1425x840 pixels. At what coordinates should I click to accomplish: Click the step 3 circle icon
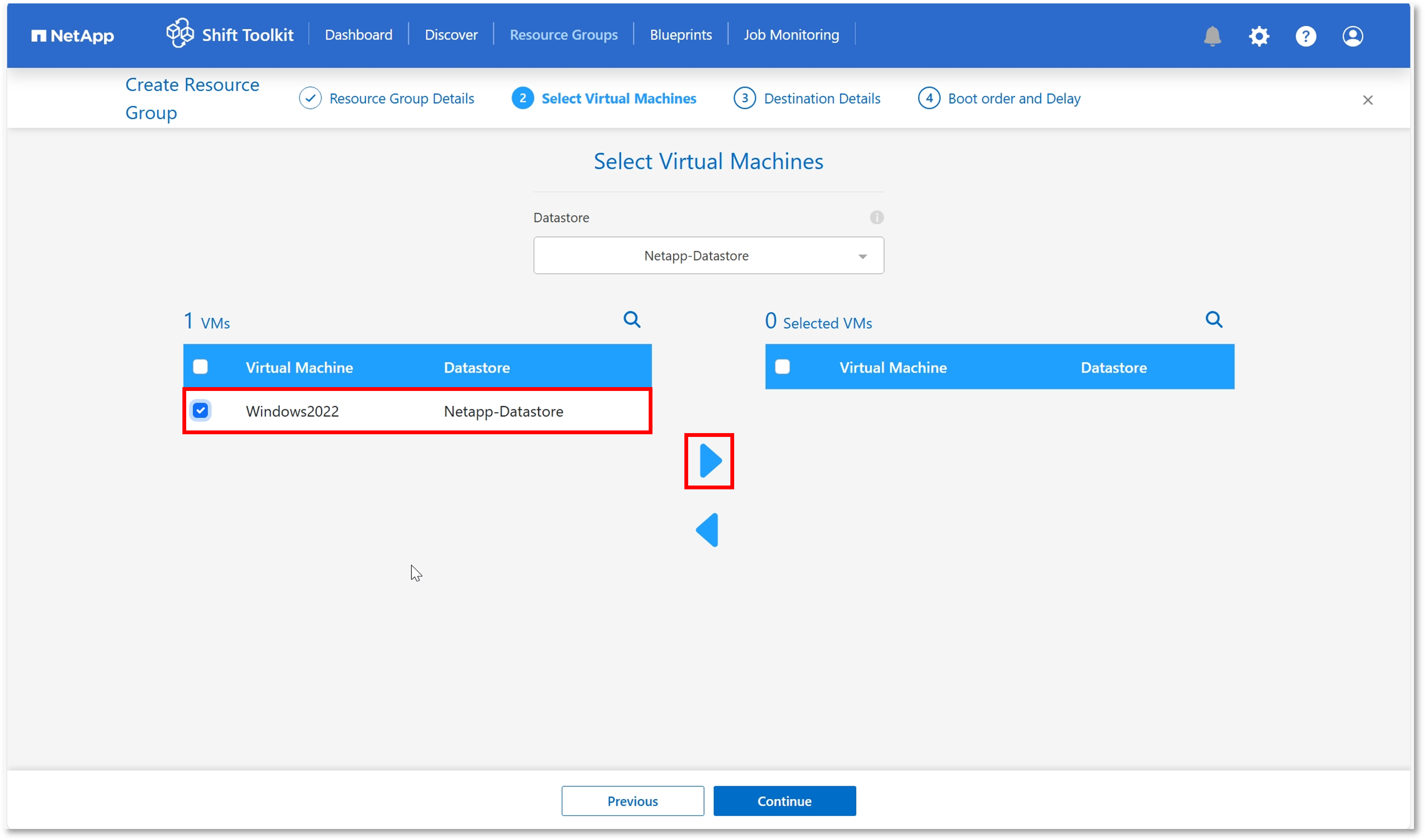point(744,98)
